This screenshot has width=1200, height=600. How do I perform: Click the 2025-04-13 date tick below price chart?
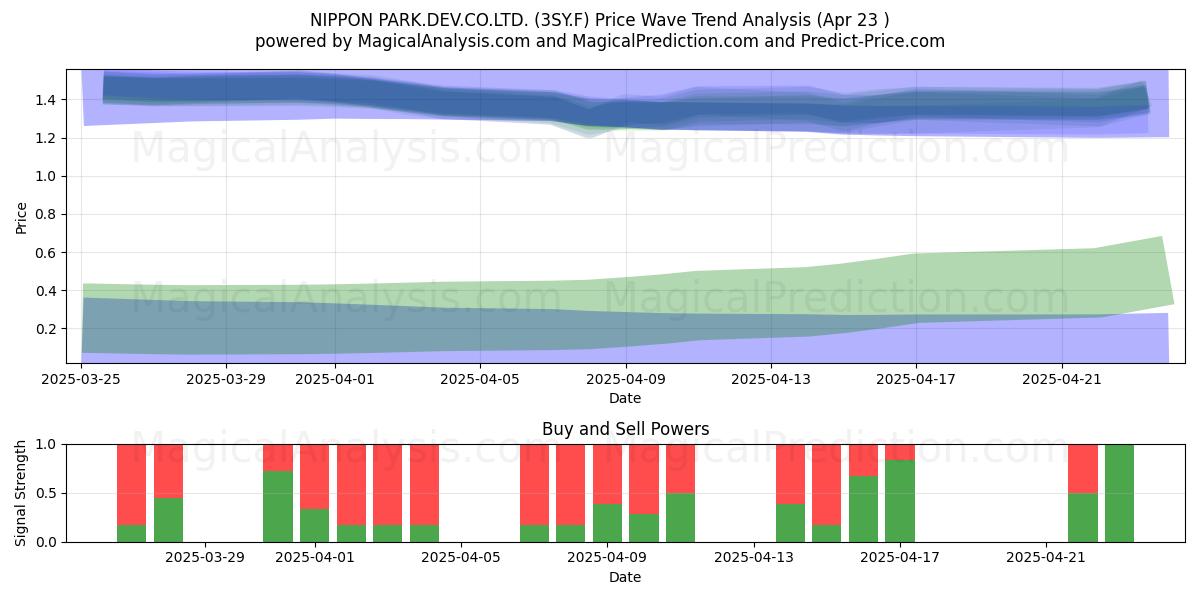pos(771,379)
